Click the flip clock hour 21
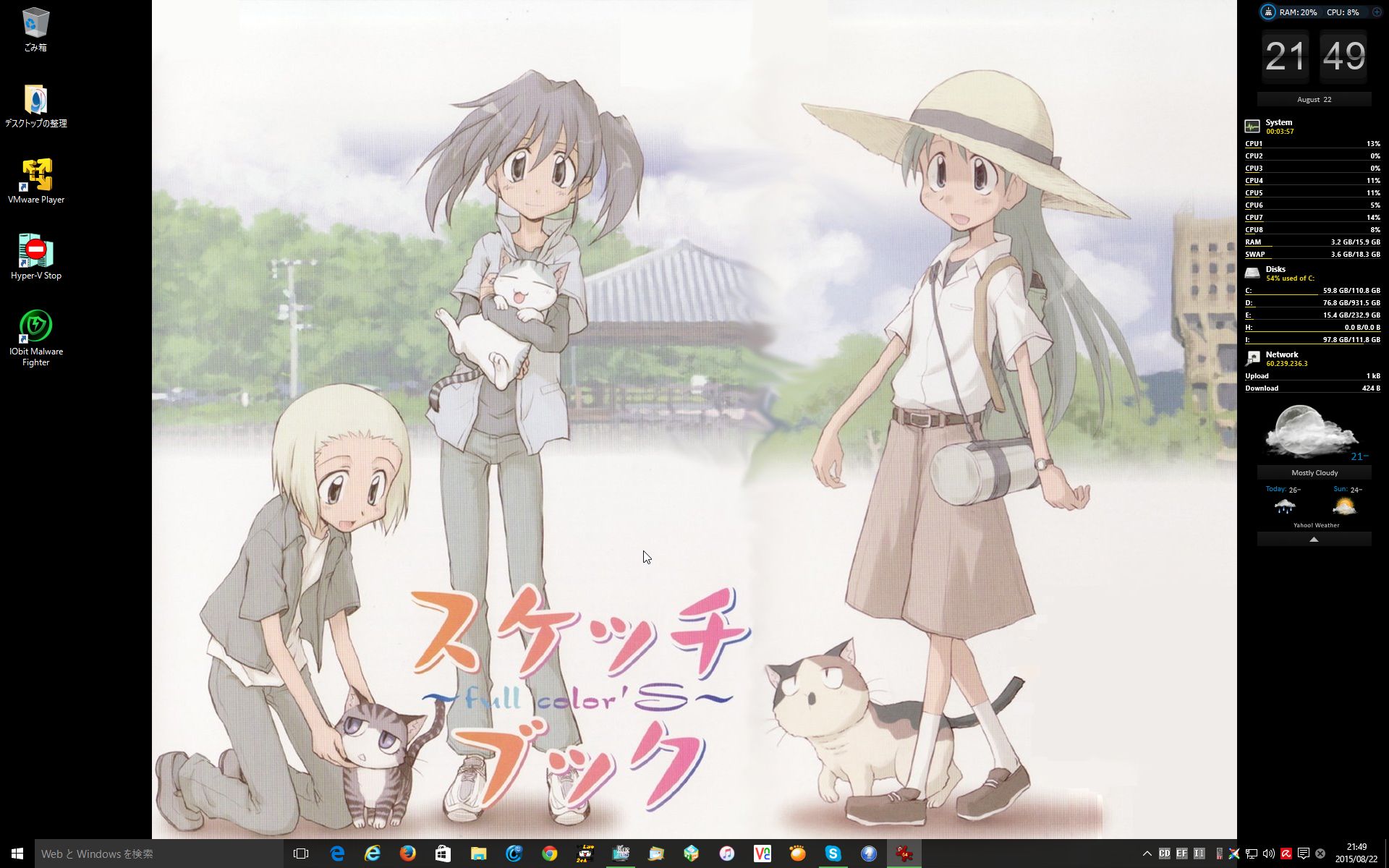Viewport: 1389px width, 868px height. [1286, 56]
